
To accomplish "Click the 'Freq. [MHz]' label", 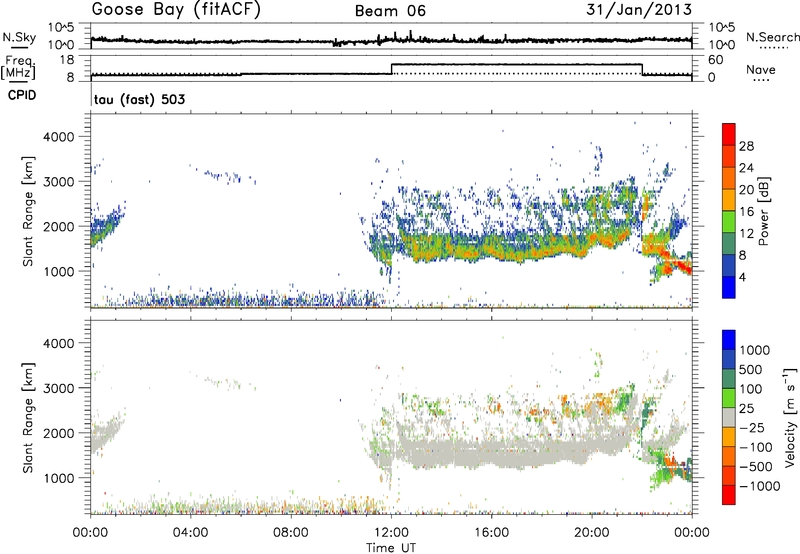I will click(18, 67).
